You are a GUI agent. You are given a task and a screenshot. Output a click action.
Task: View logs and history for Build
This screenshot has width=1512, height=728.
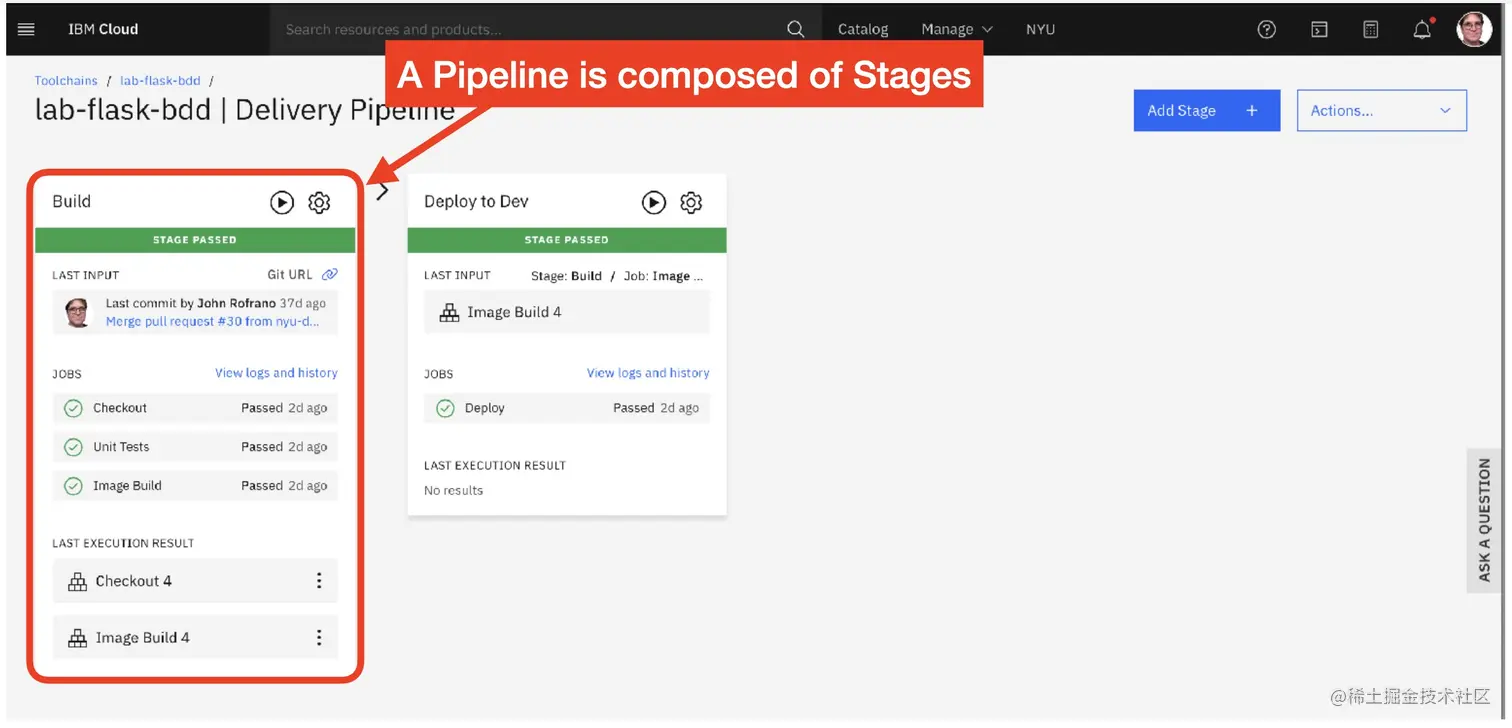276,373
